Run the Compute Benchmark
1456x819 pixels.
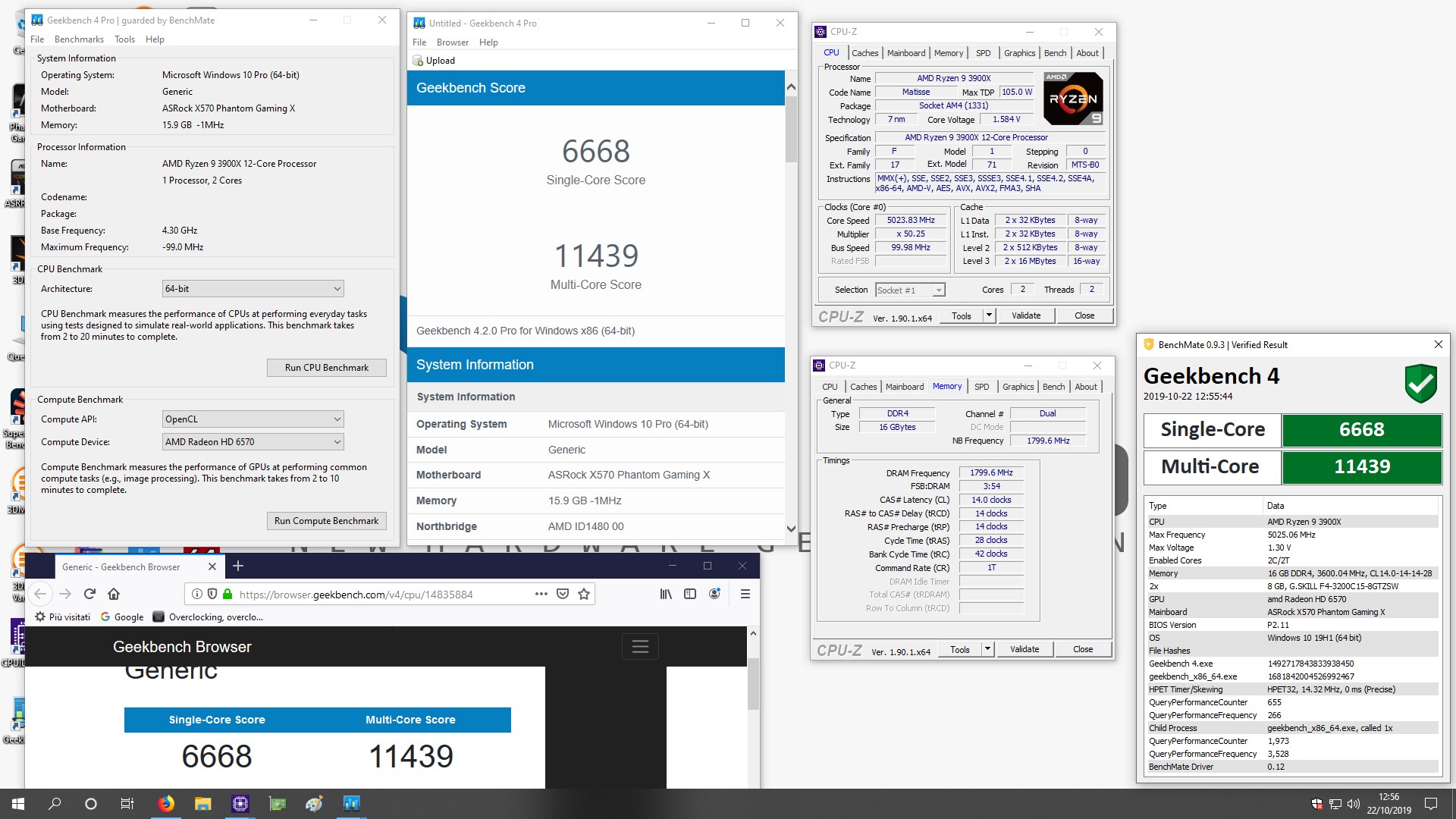click(327, 521)
